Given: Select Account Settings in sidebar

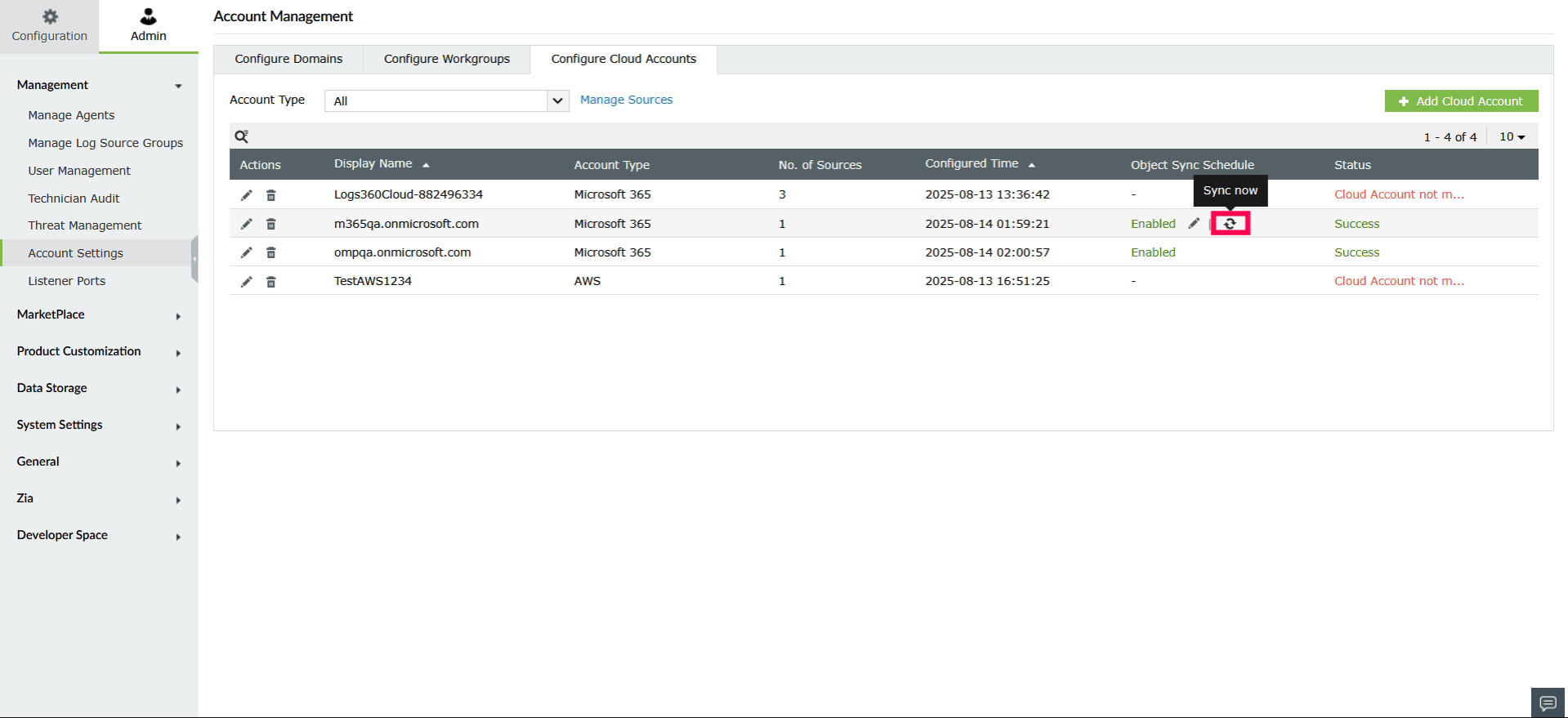Looking at the screenshot, I should (75, 253).
